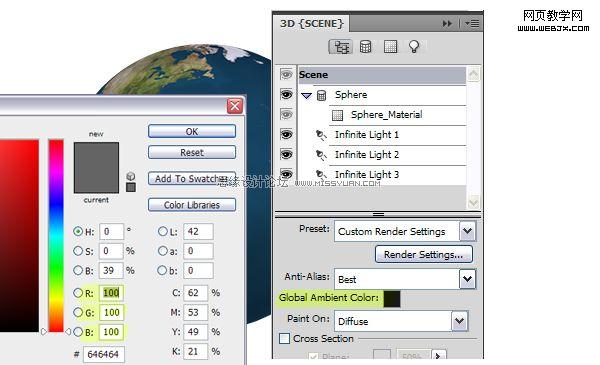Click the Sphere mesh cylinder icon
600x365 pixels.
(321, 95)
